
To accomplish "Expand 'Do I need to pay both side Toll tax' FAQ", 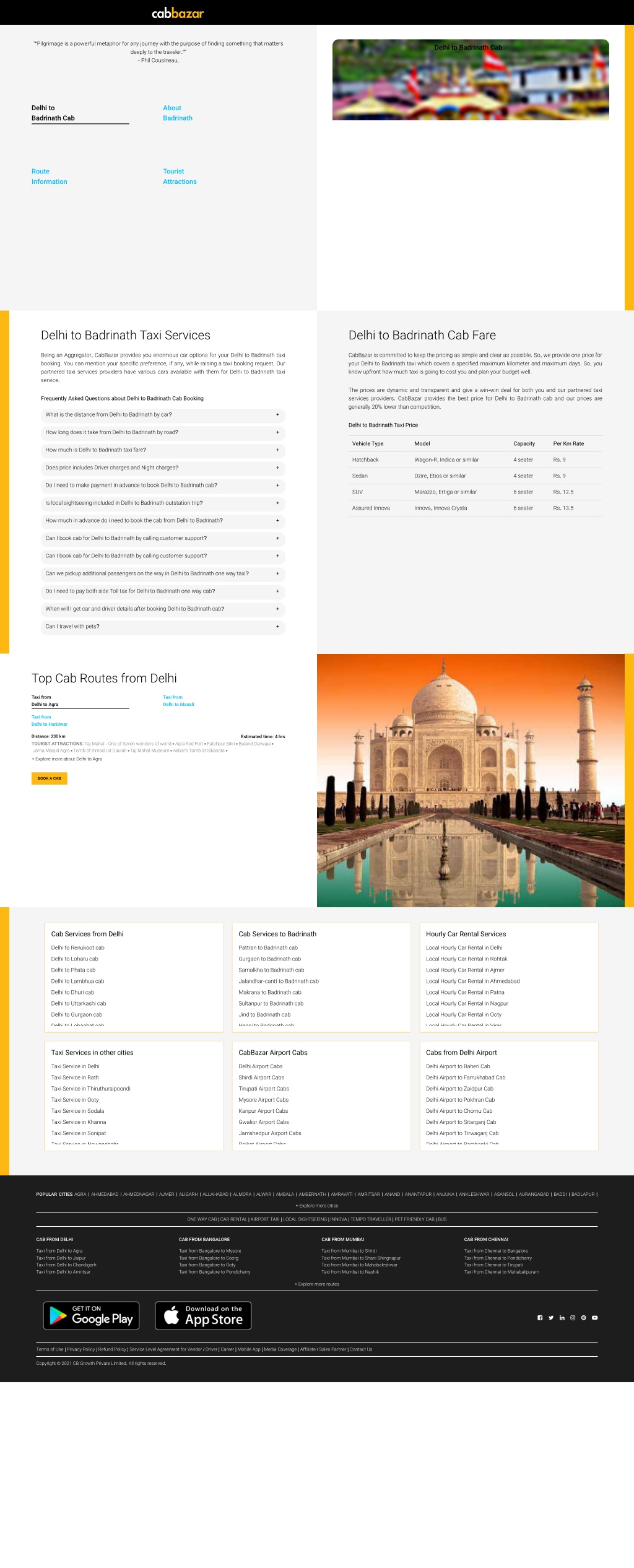I will point(163,591).
